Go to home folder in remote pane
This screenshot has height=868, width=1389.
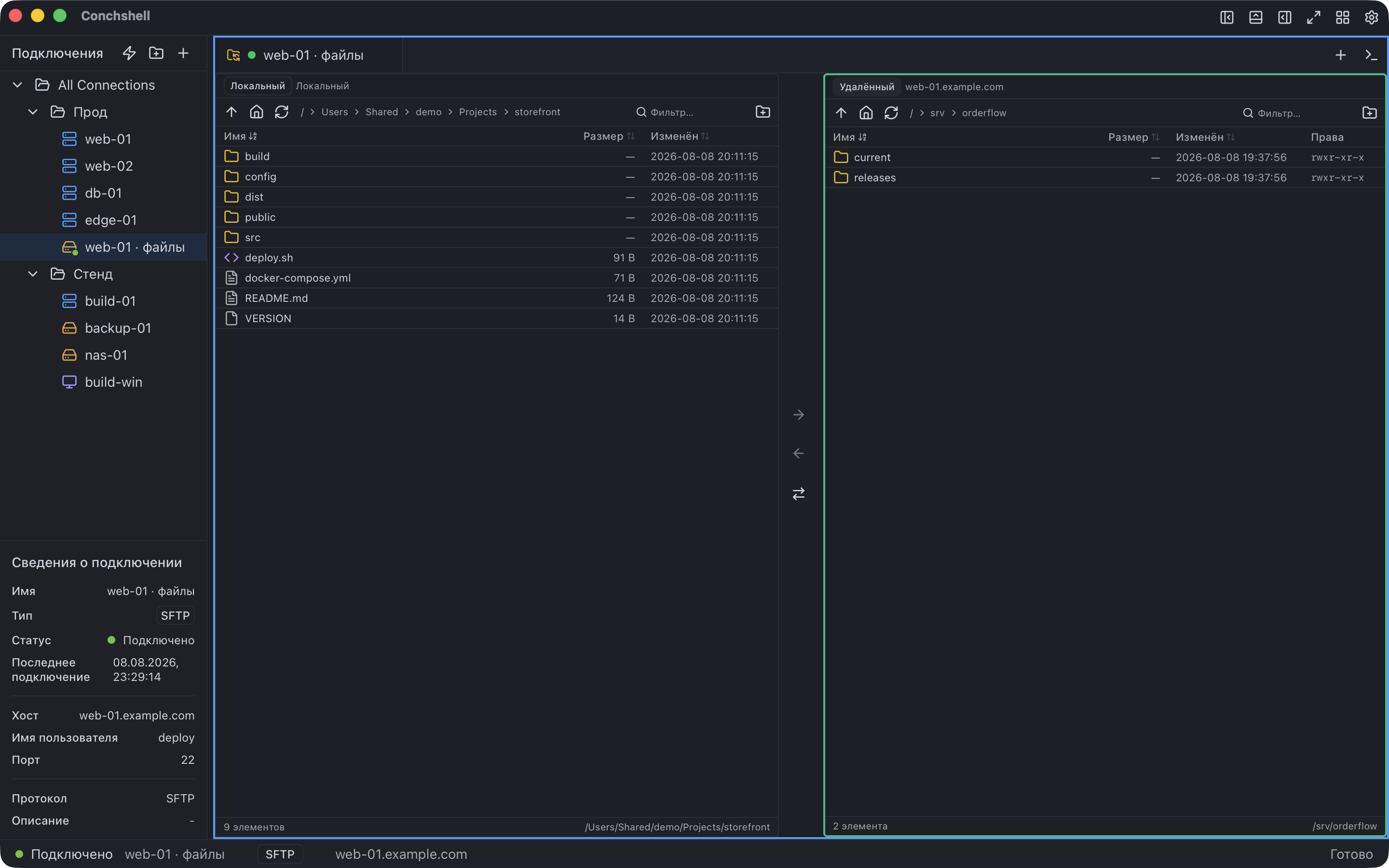pyautogui.click(x=866, y=113)
